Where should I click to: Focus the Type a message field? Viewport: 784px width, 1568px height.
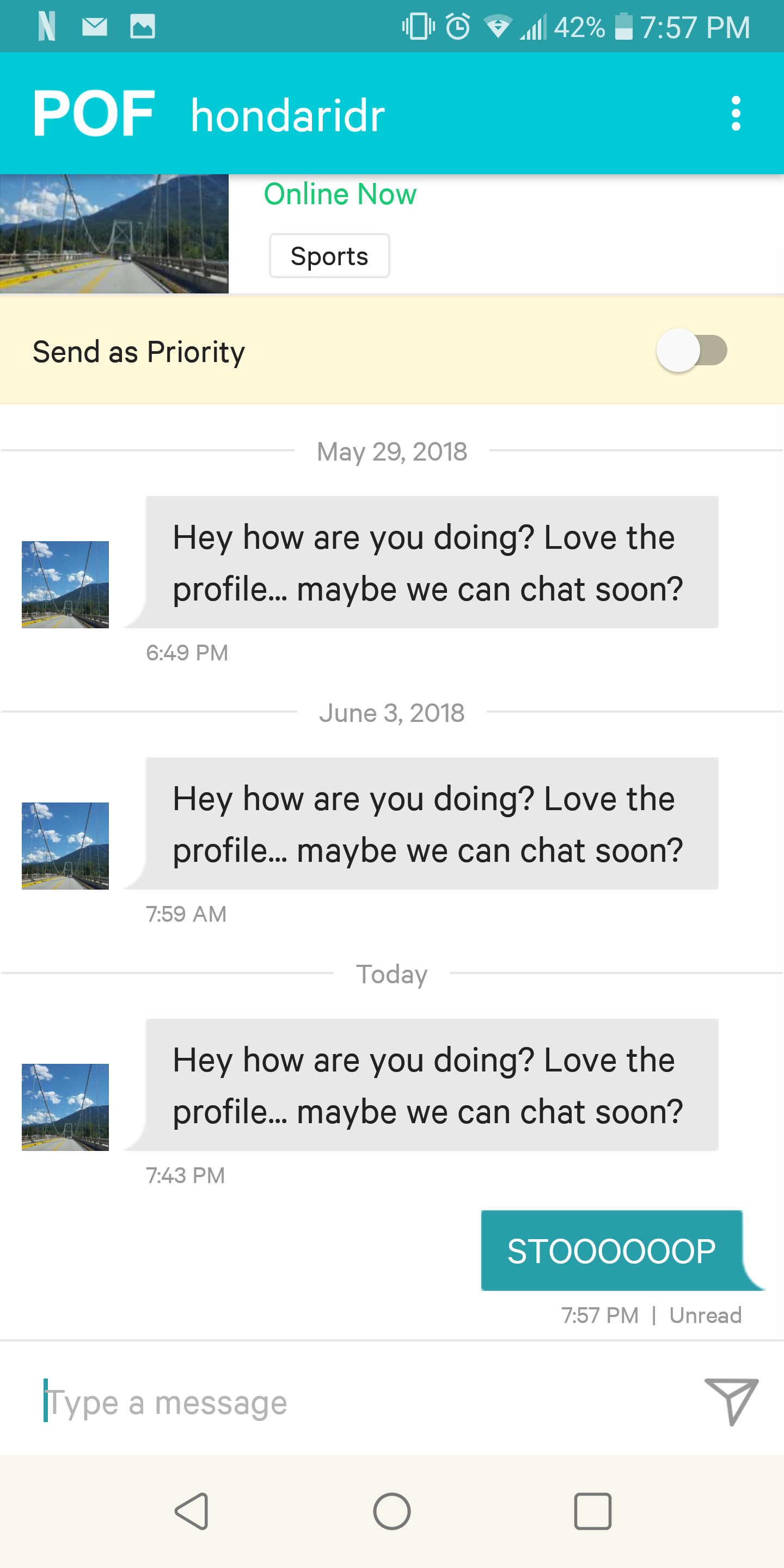pyautogui.click(x=365, y=1402)
